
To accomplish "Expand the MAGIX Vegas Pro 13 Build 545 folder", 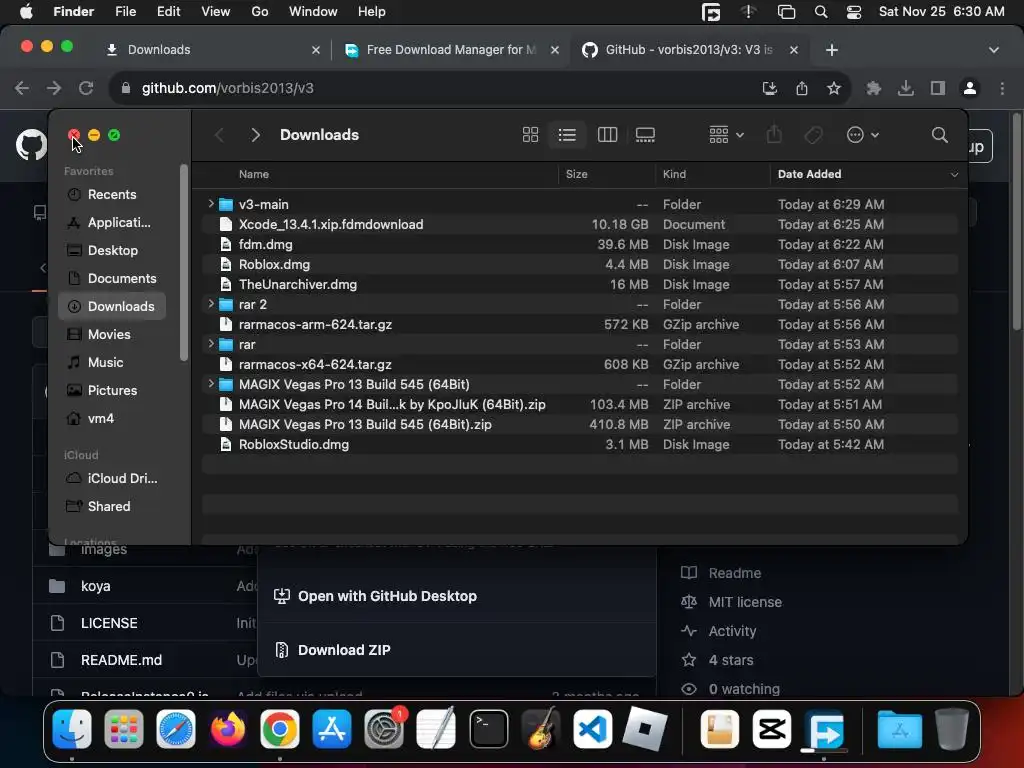I will tap(210, 384).
